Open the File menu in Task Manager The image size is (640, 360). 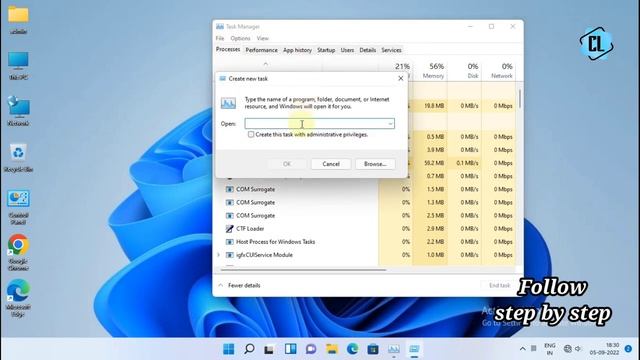tap(220, 38)
